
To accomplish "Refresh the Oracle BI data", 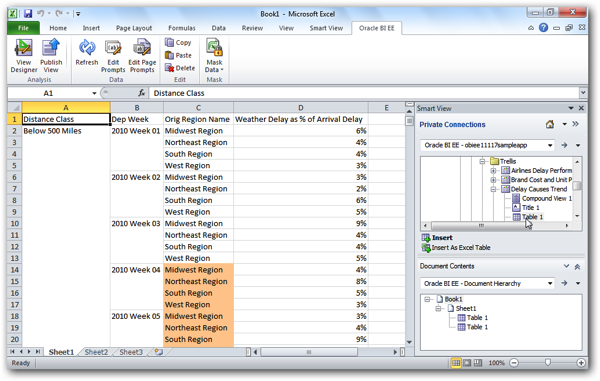I will (x=87, y=52).
